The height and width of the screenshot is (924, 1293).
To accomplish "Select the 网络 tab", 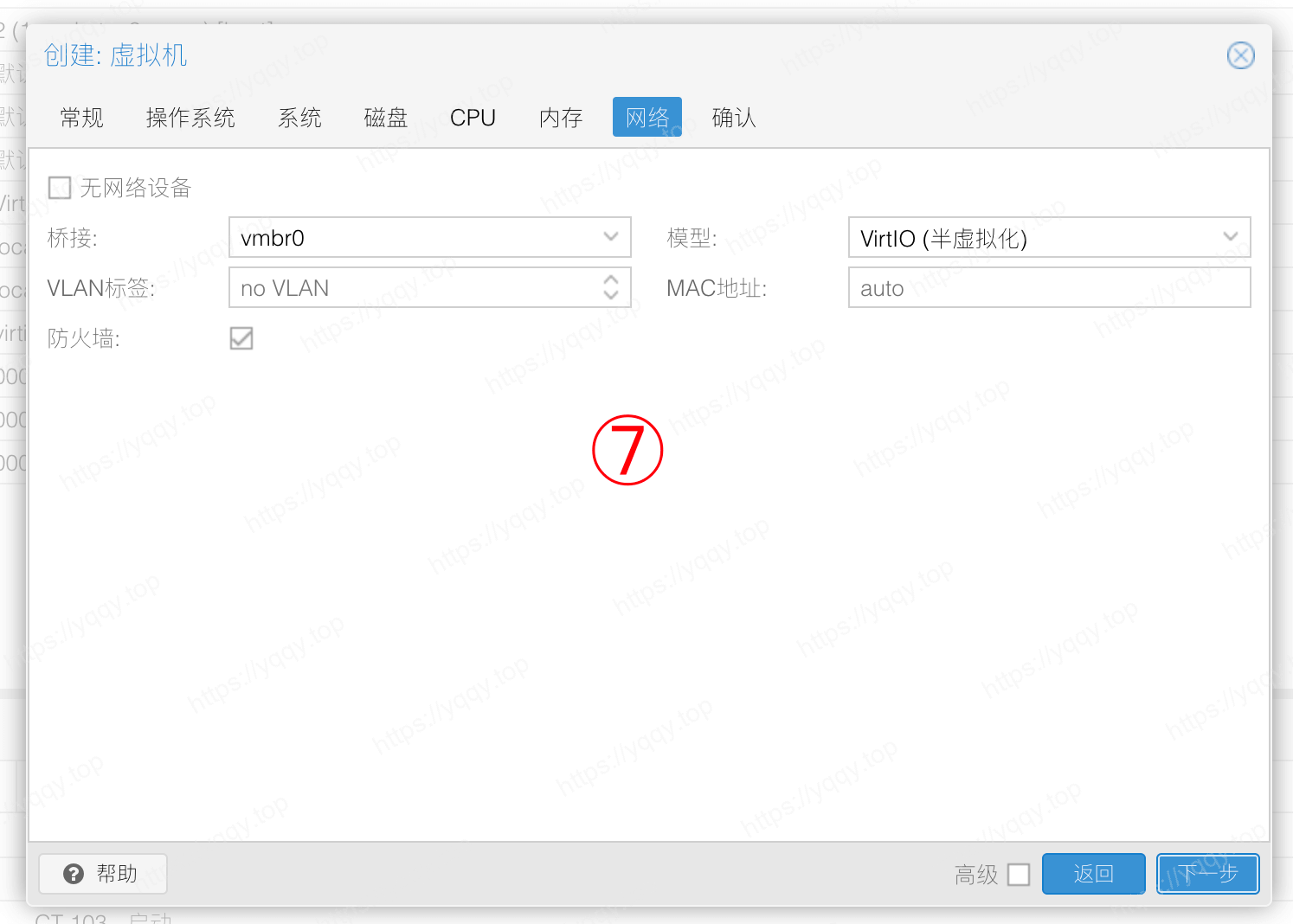I will click(647, 118).
